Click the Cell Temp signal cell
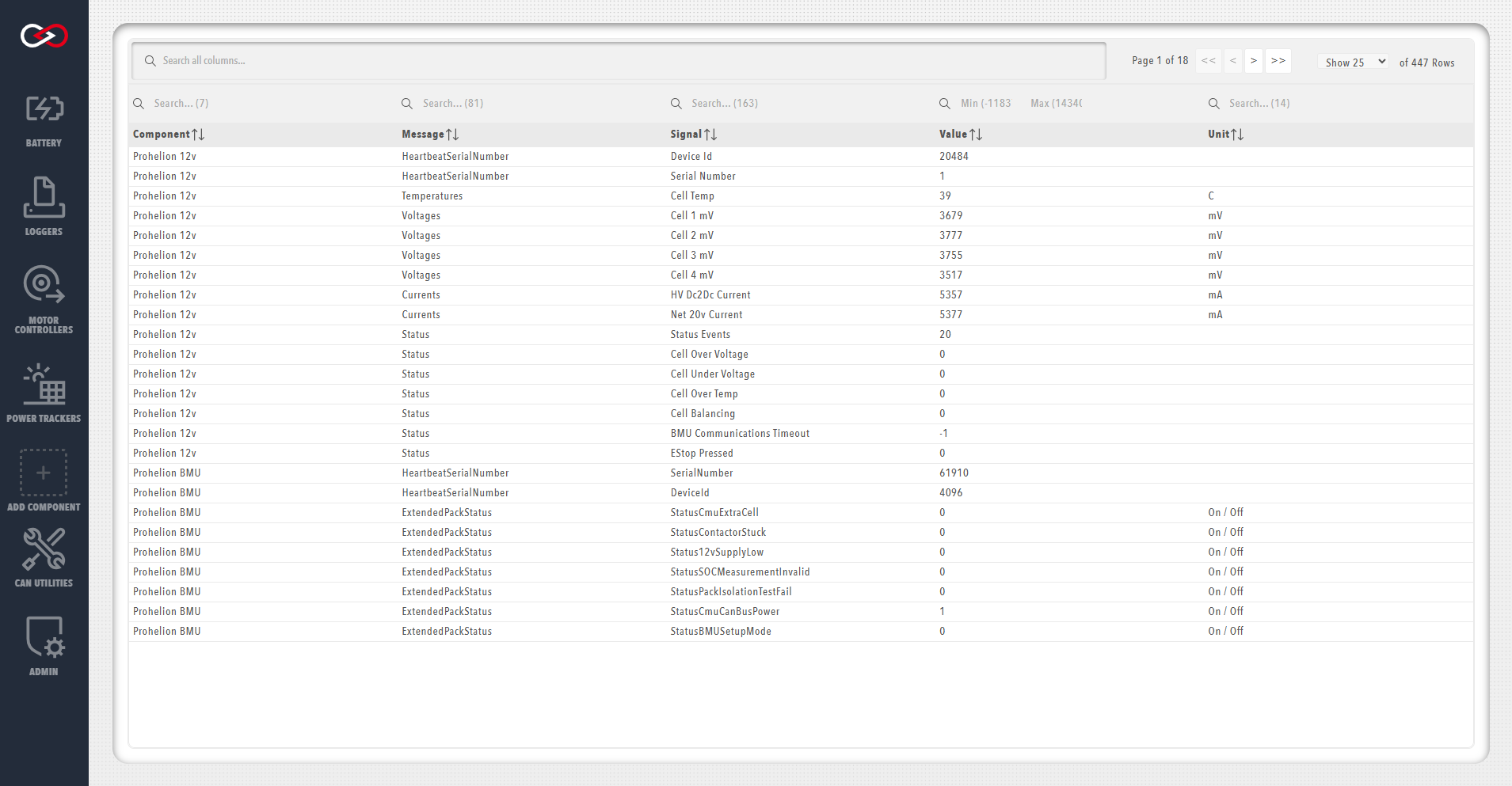This screenshot has height=786, width=1512. coord(692,196)
